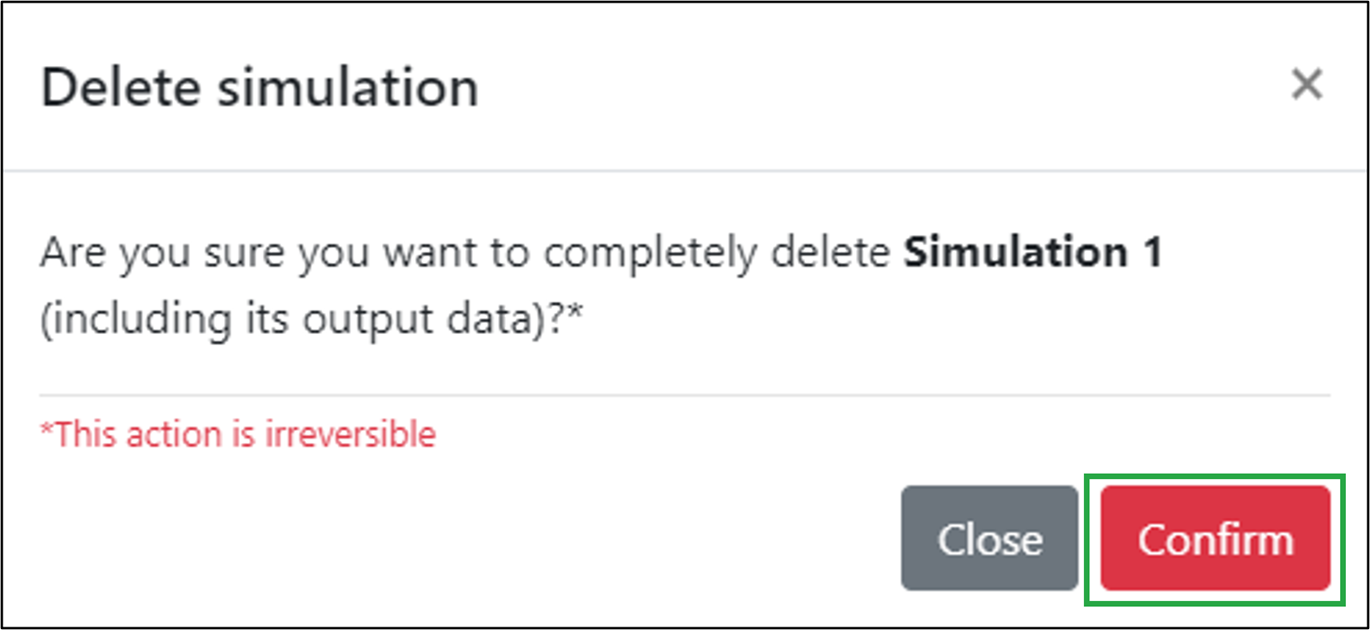Click the word 'action' in red warning

tap(174, 435)
